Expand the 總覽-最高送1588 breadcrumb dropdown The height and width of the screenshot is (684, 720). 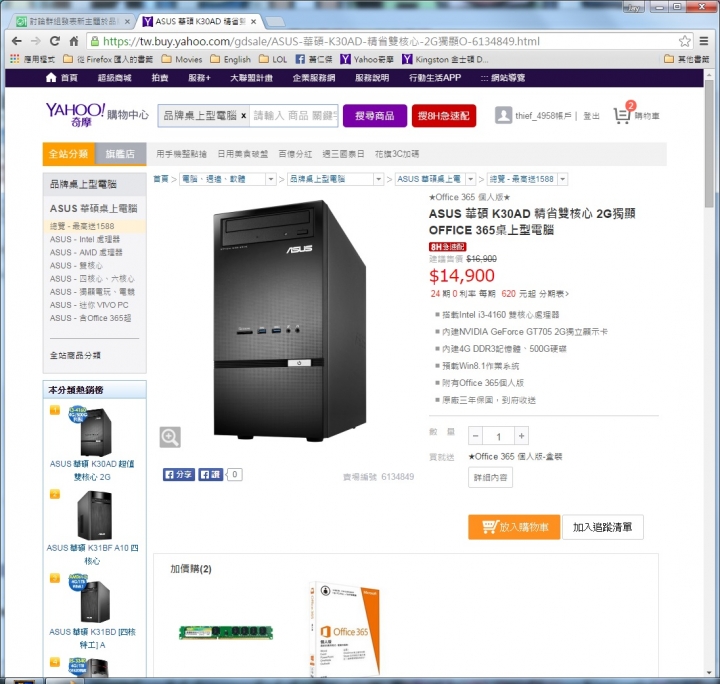pyautogui.click(x=563, y=179)
